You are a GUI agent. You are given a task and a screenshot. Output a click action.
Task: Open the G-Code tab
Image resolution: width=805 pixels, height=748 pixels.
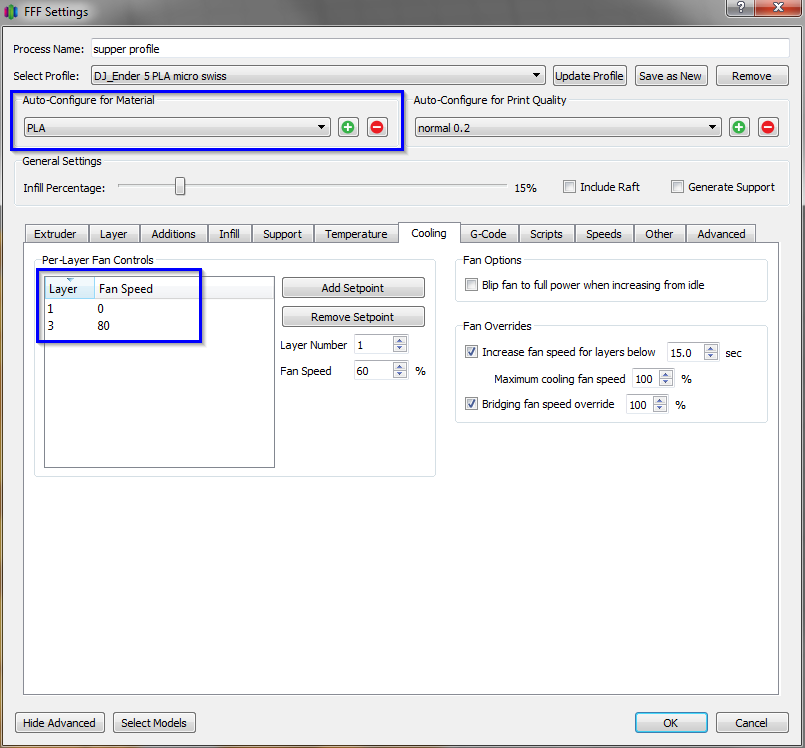point(488,234)
